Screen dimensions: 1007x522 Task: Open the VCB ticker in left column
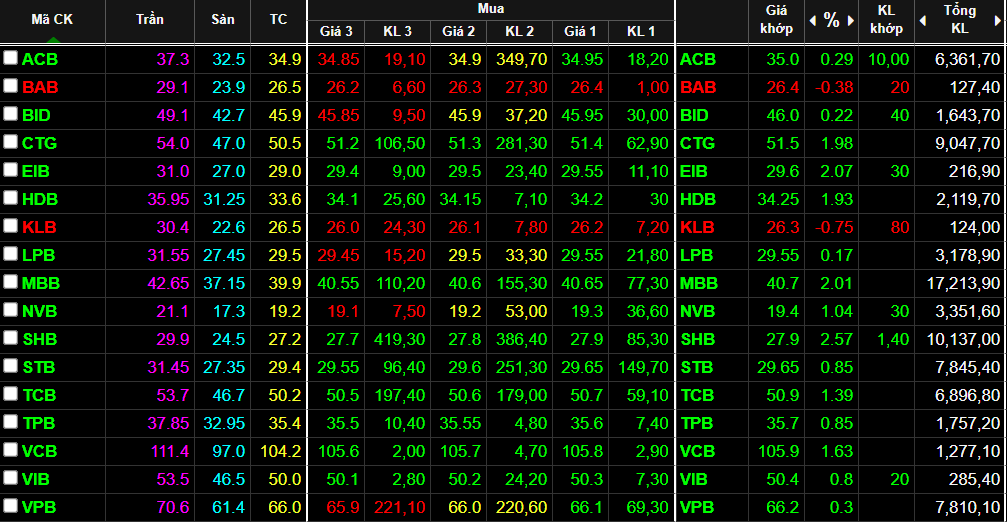[x=40, y=451]
